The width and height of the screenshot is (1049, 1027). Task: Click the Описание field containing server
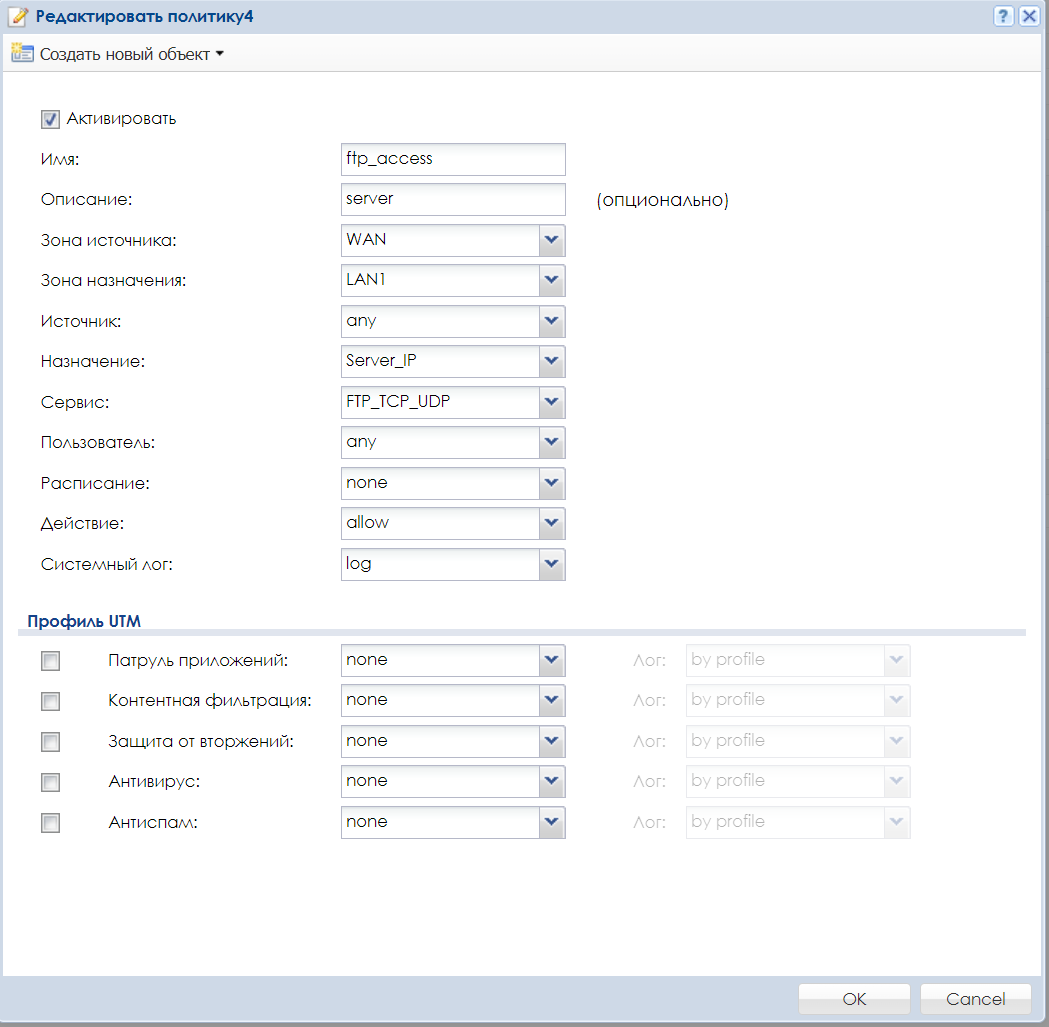tap(453, 199)
